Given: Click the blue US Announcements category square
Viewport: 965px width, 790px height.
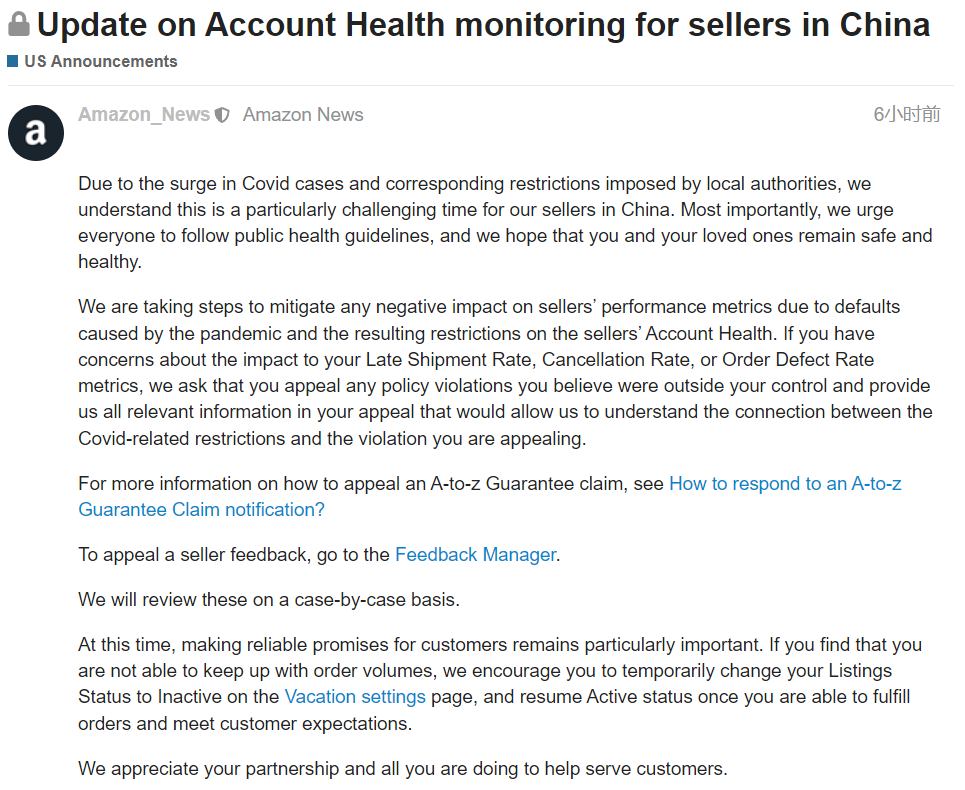Looking at the screenshot, I should [x=13, y=61].
